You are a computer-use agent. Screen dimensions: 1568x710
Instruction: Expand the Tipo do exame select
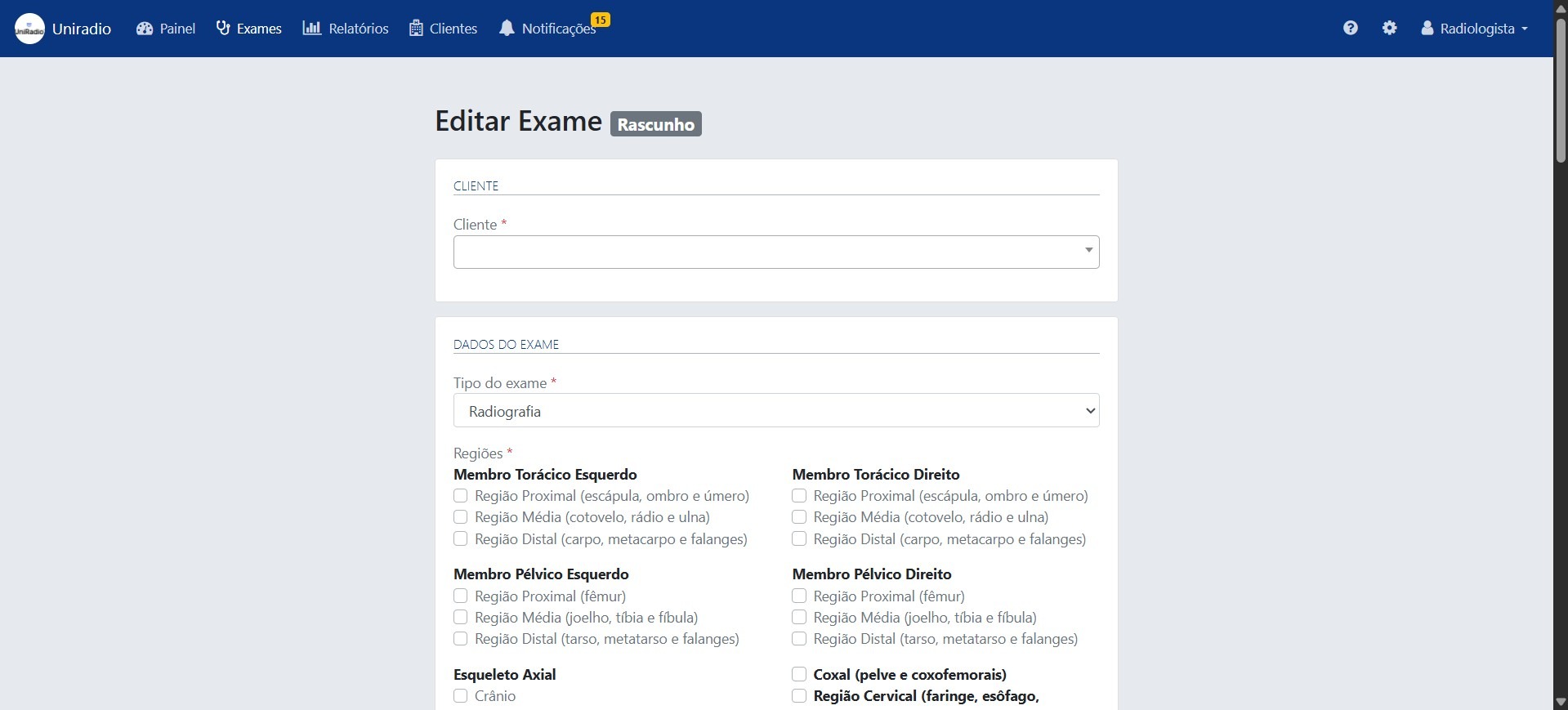[775, 411]
